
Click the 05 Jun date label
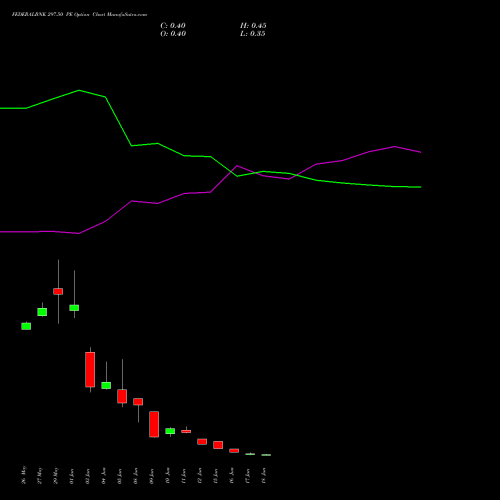(120, 476)
